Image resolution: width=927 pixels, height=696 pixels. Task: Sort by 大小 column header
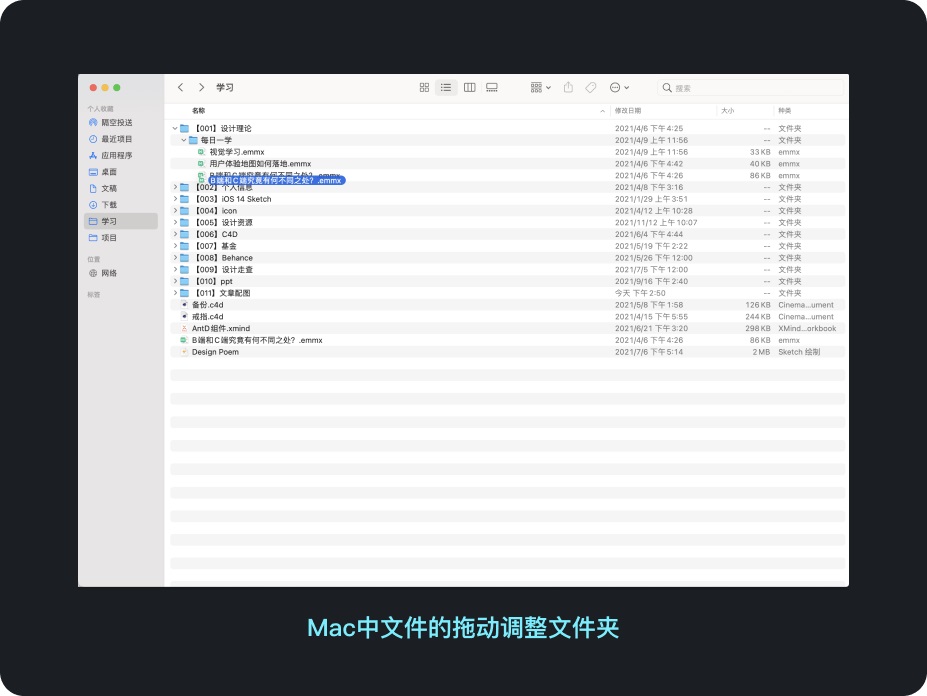point(726,110)
